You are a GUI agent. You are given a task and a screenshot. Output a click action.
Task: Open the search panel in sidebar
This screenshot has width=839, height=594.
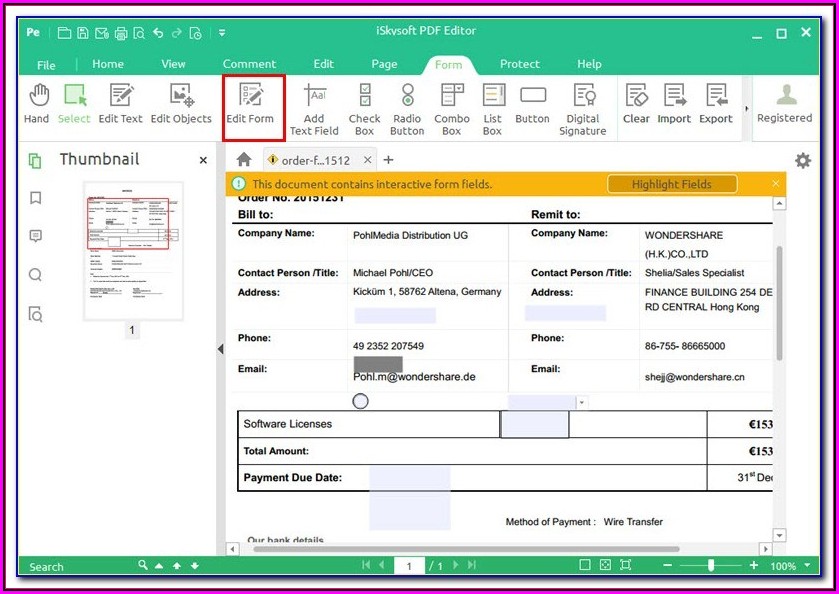pos(35,275)
